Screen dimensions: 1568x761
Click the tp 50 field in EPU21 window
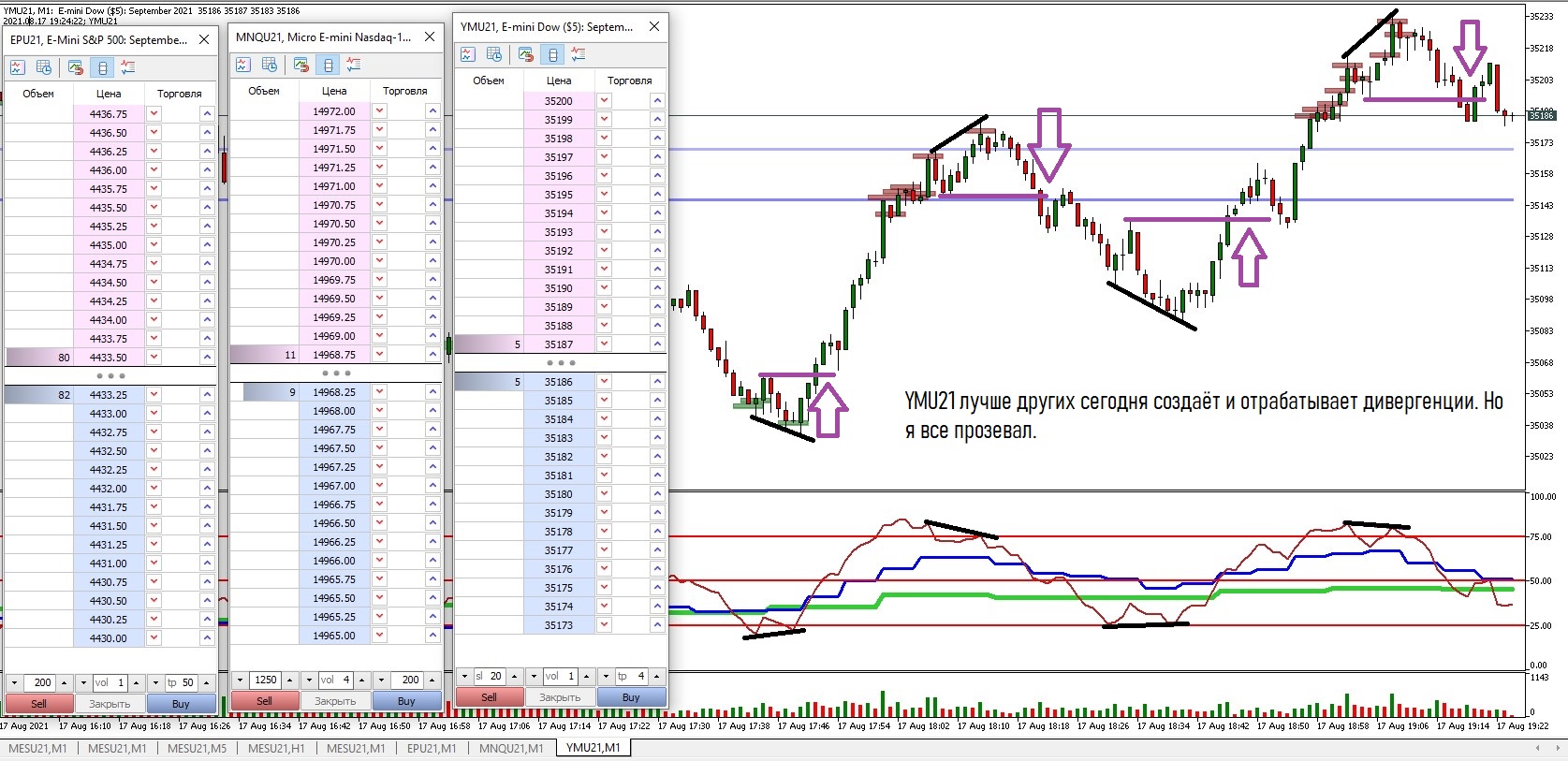pos(181,682)
